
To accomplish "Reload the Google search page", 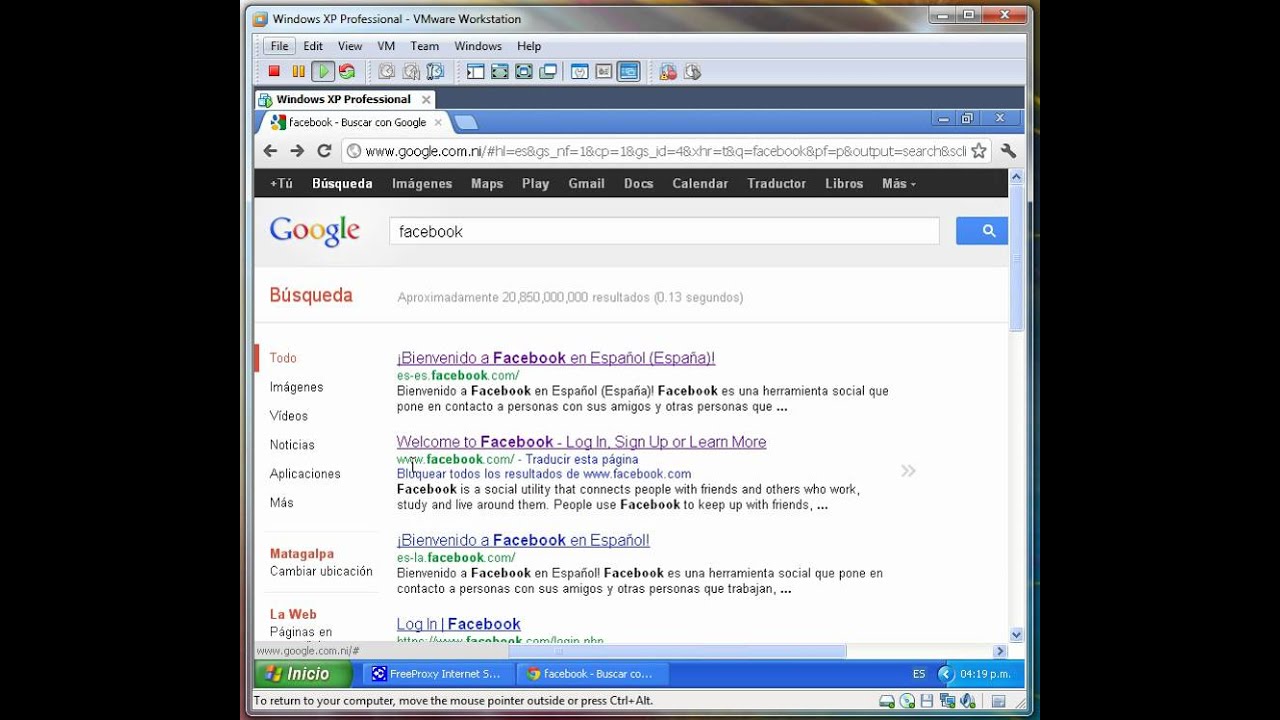I will pyautogui.click(x=324, y=151).
